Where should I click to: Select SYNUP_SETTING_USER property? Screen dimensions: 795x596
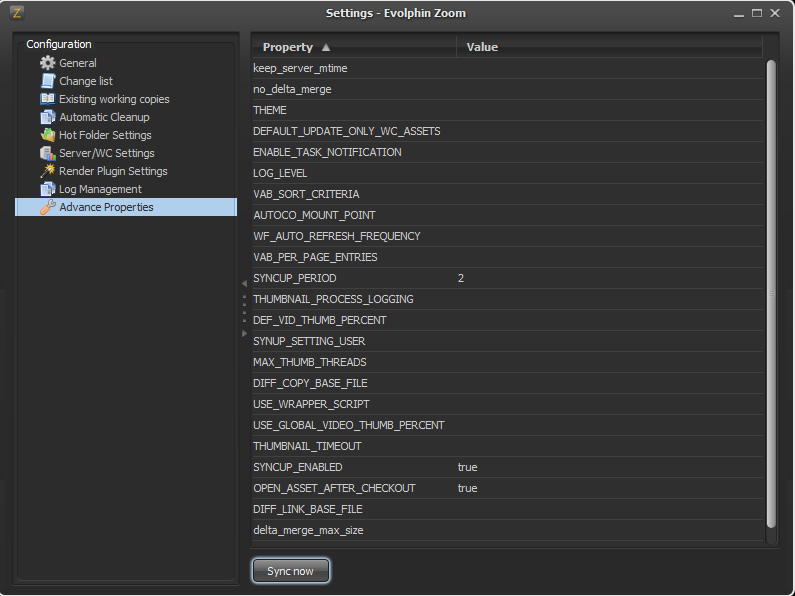pos(507,342)
